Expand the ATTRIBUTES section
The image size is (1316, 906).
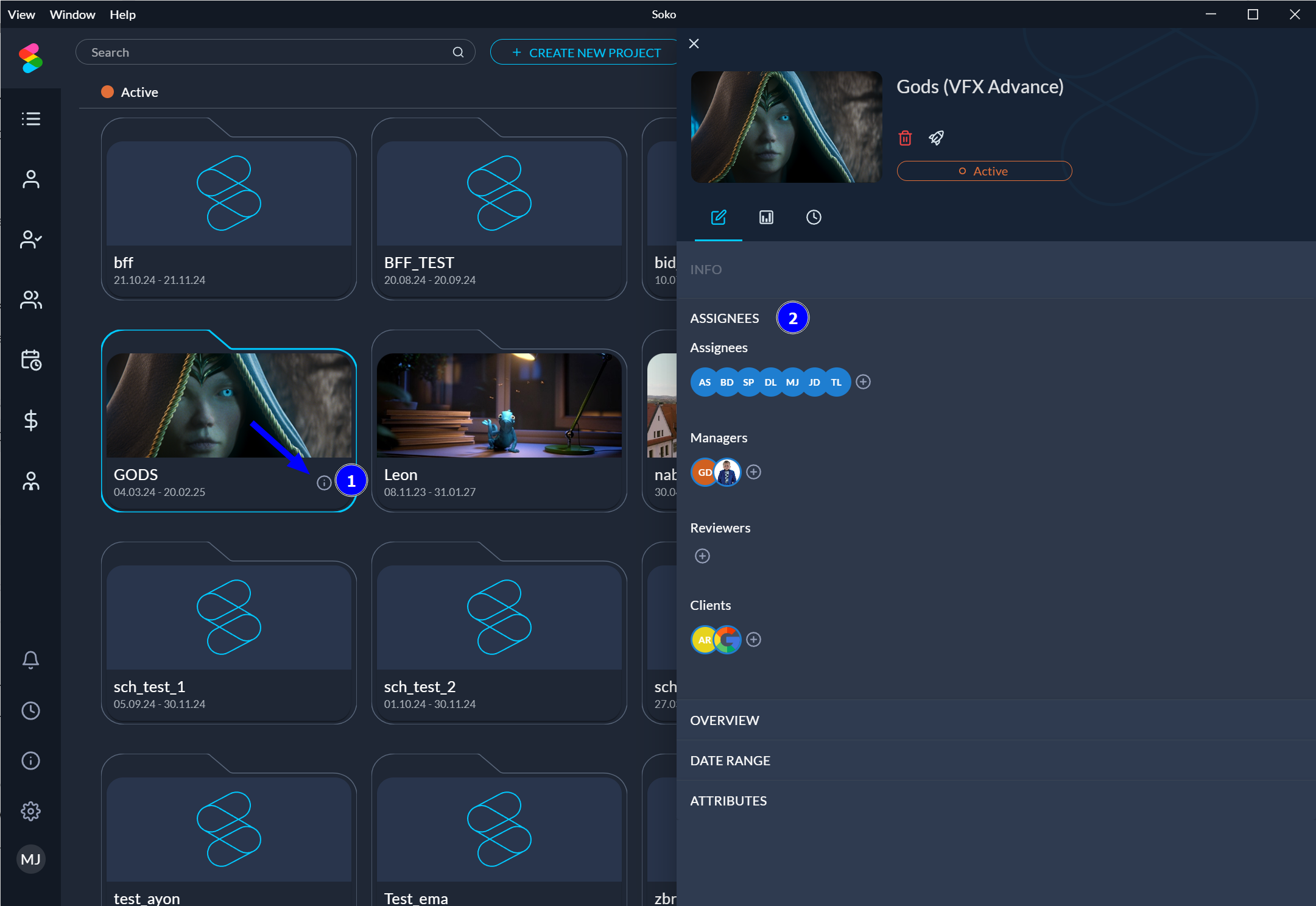coord(728,801)
